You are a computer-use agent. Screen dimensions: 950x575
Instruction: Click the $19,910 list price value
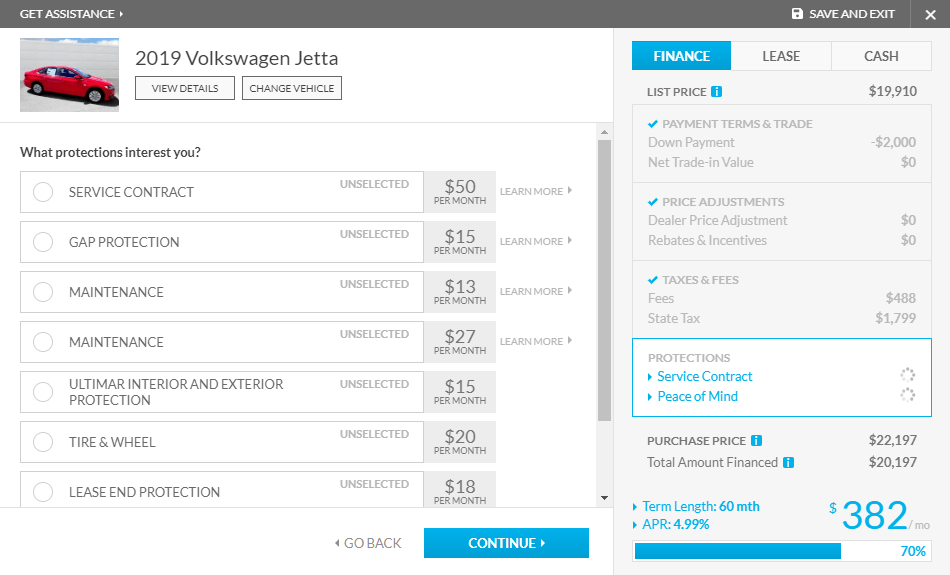pos(893,91)
